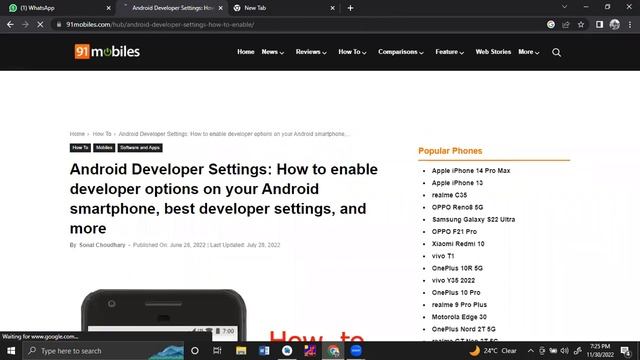Open OPPO Reno8 5G link

tap(458, 207)
